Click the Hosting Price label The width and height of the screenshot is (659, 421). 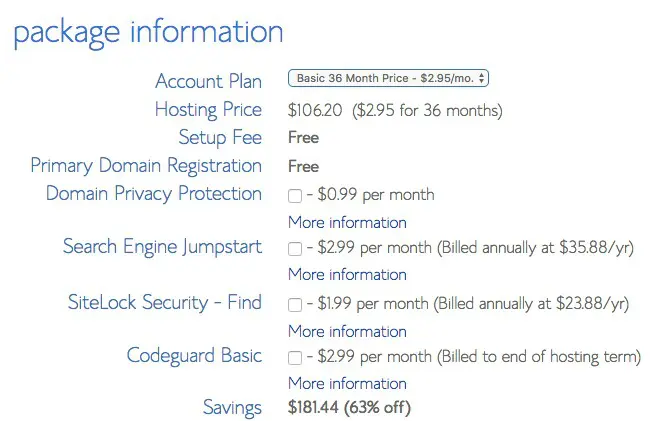(208, 109)
